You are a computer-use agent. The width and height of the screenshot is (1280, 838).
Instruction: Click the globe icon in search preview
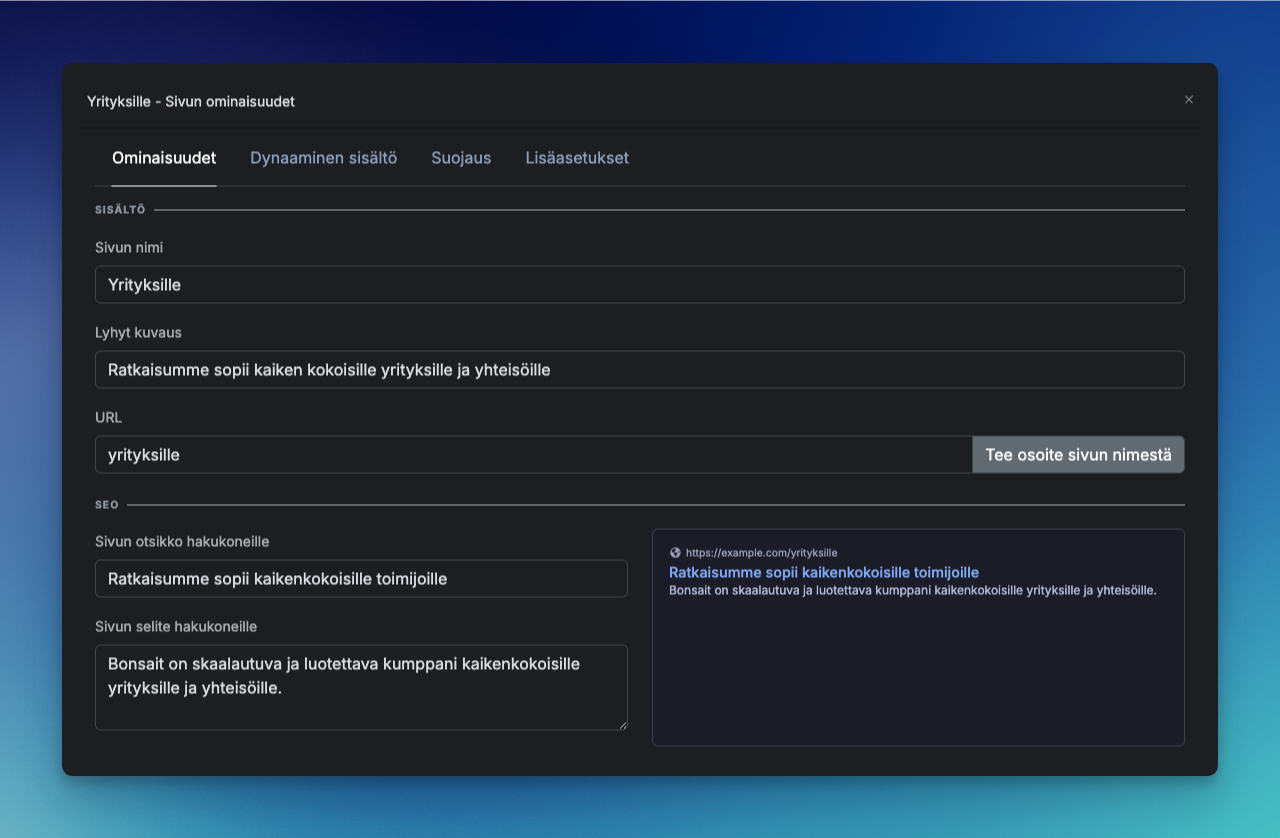[x=675, y=552]
